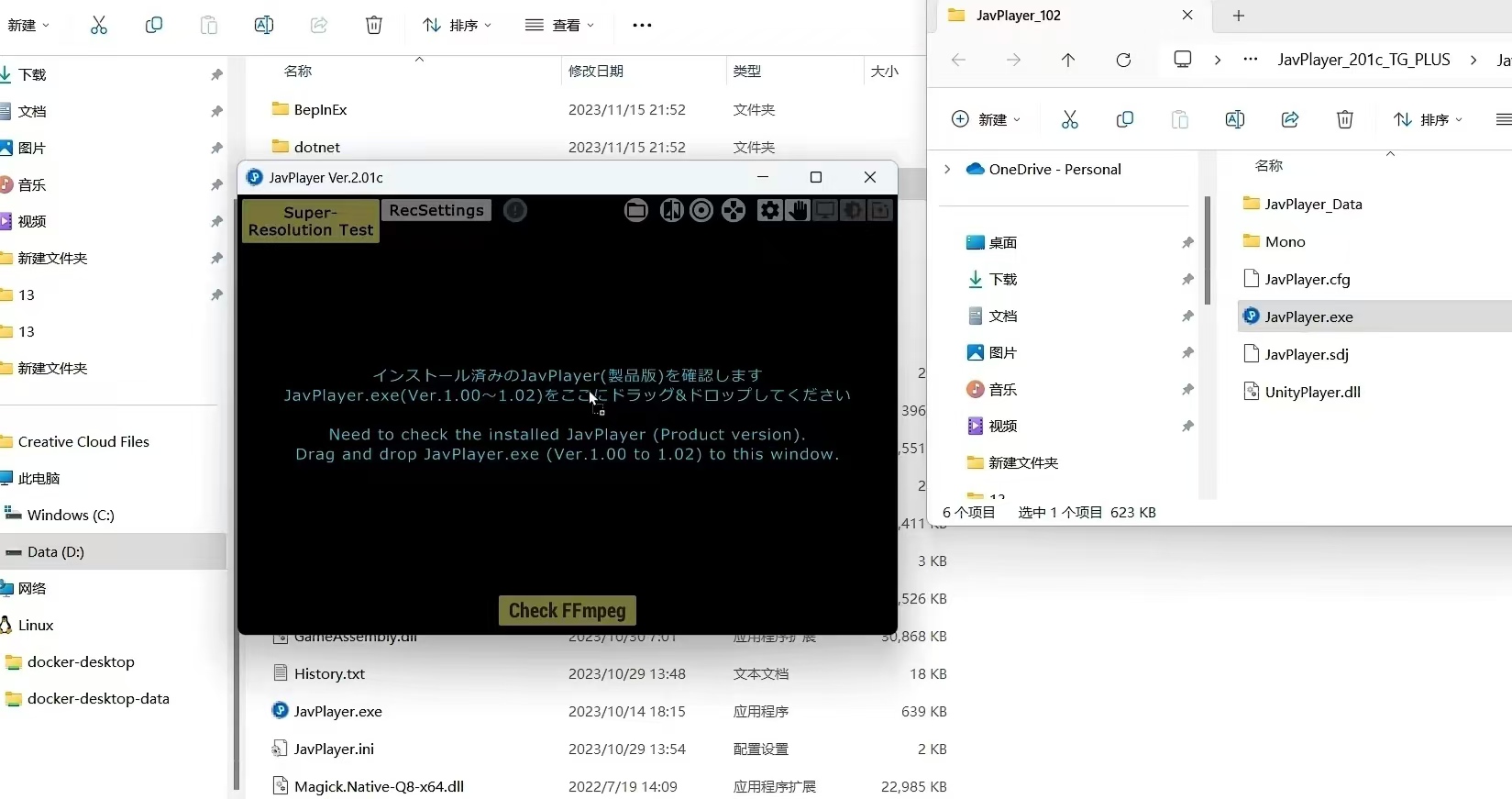Go forward in JavPlayer_102 Explorer

pyautogui.click(x=1013, y=60)
